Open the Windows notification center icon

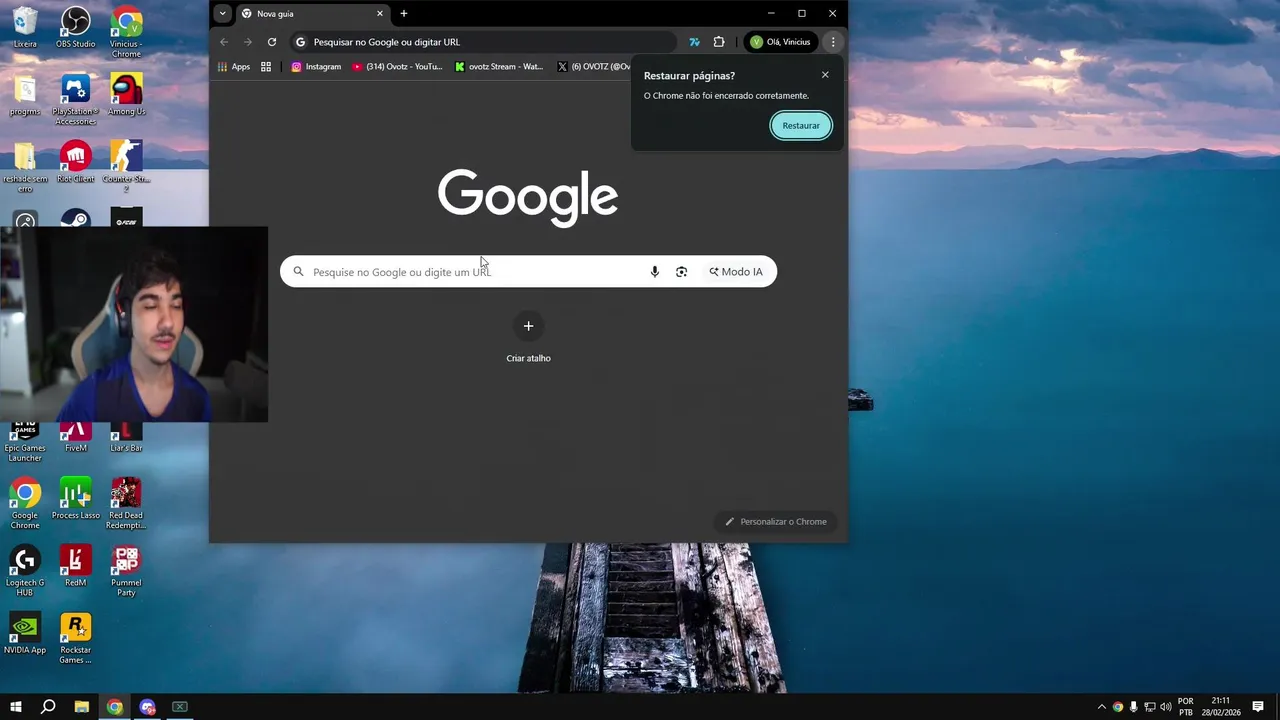[1258, 707]
